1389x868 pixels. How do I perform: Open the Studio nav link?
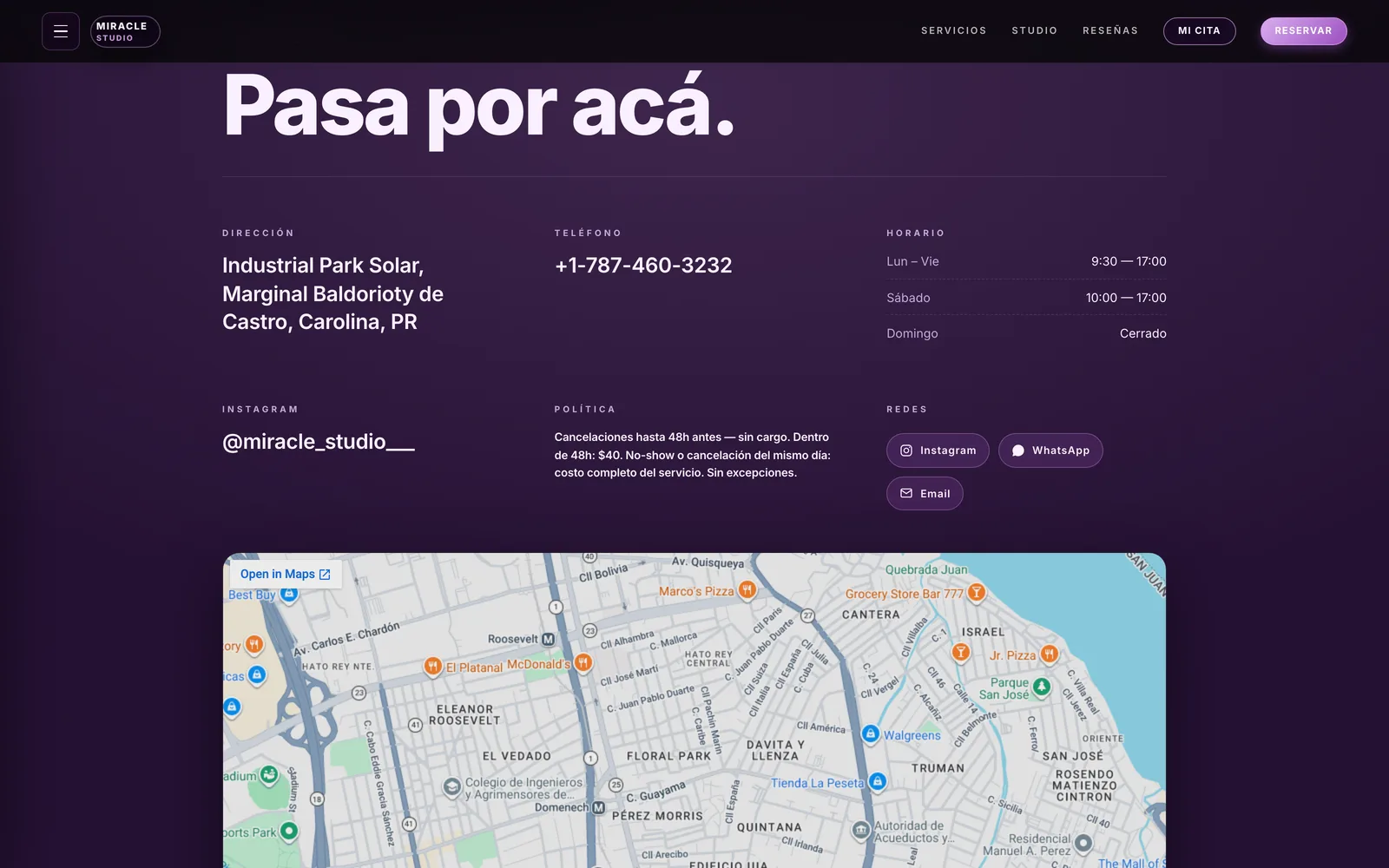(1034, 30)
